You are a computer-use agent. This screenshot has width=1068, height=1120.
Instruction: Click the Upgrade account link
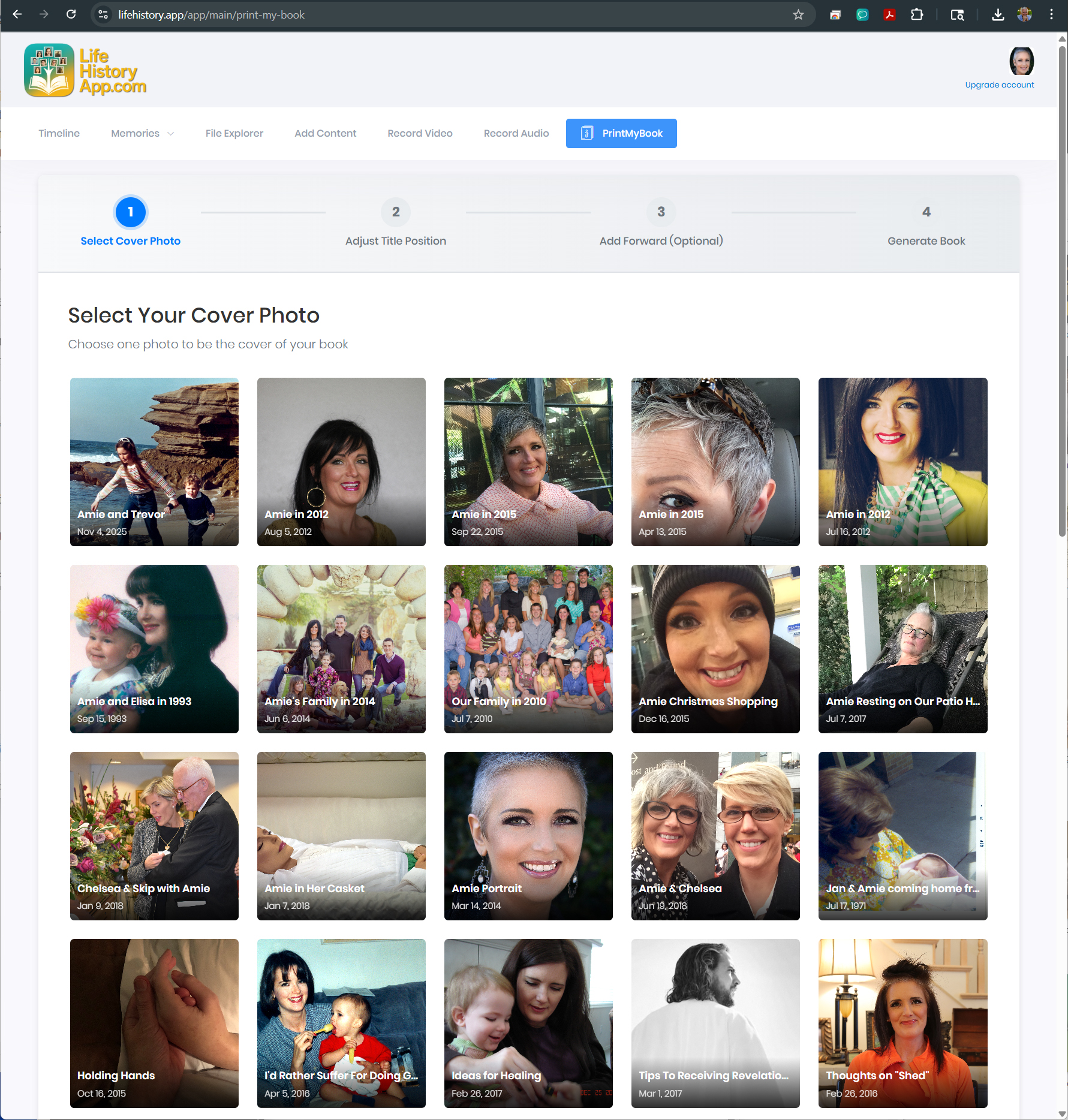[1000, 85]
